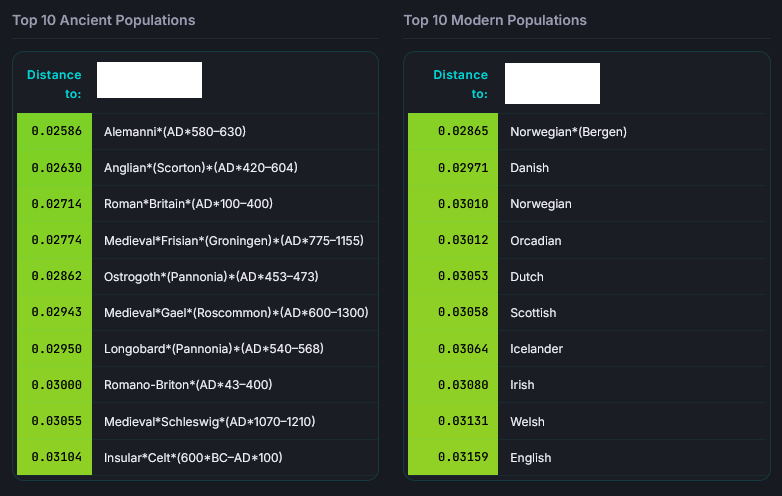Click distance value 0.02971
782x496 pixels.
pos(463,167)
